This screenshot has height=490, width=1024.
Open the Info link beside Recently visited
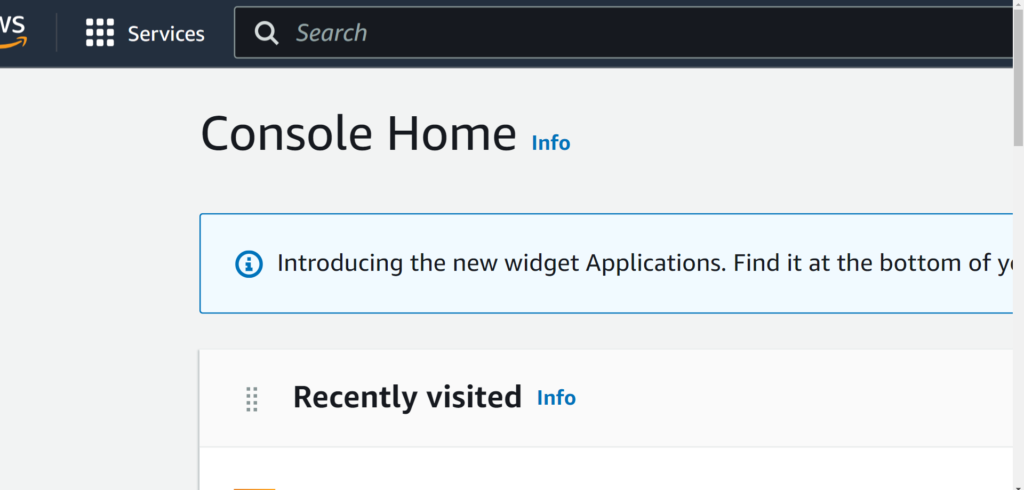pos(556,398)
